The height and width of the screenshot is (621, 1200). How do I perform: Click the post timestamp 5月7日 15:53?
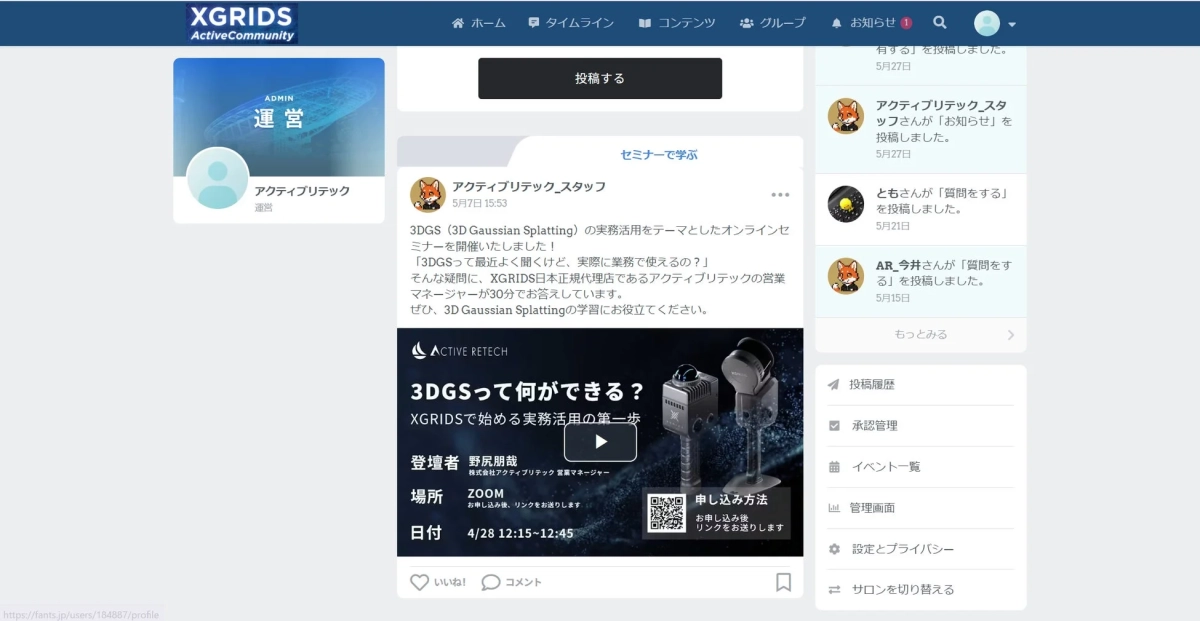(x=480, y=203)
